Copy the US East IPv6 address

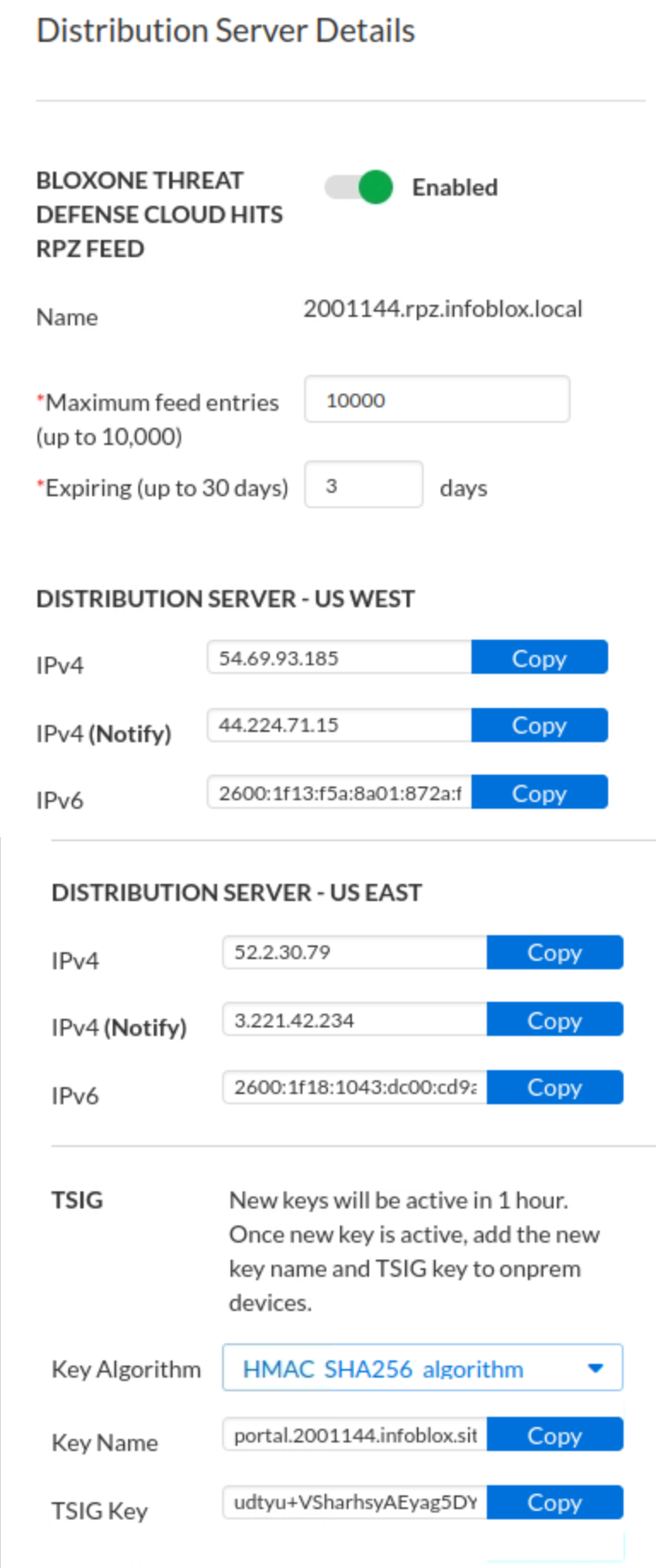(554, 1087)
